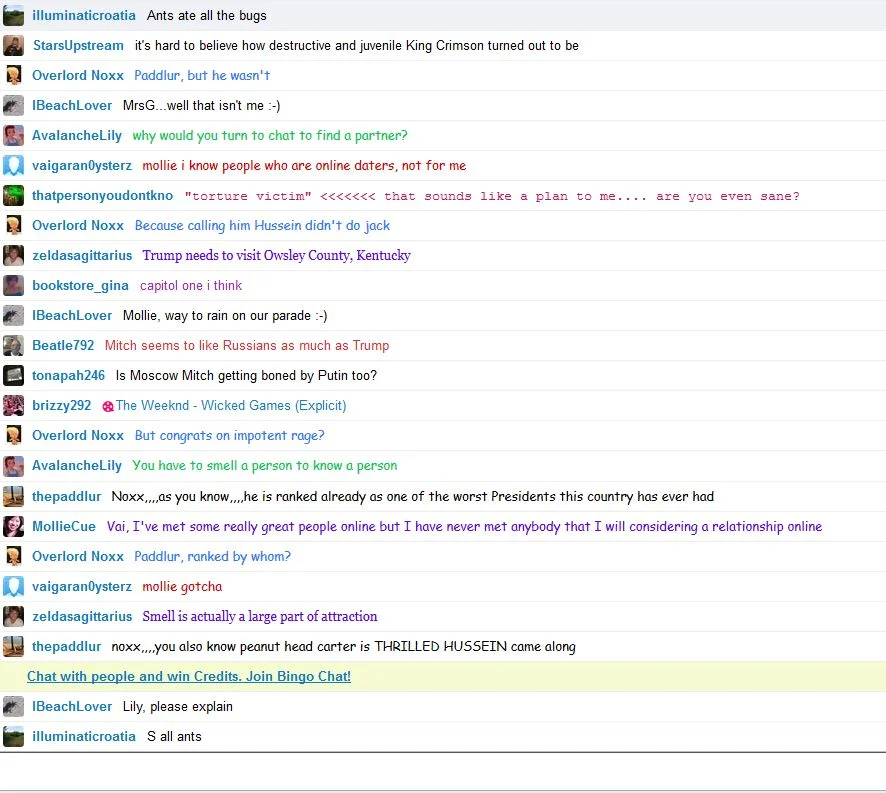Open brizzy292's avatar
Image resolution: width=886 pixels, height=793 pixels.
[14, 405]
